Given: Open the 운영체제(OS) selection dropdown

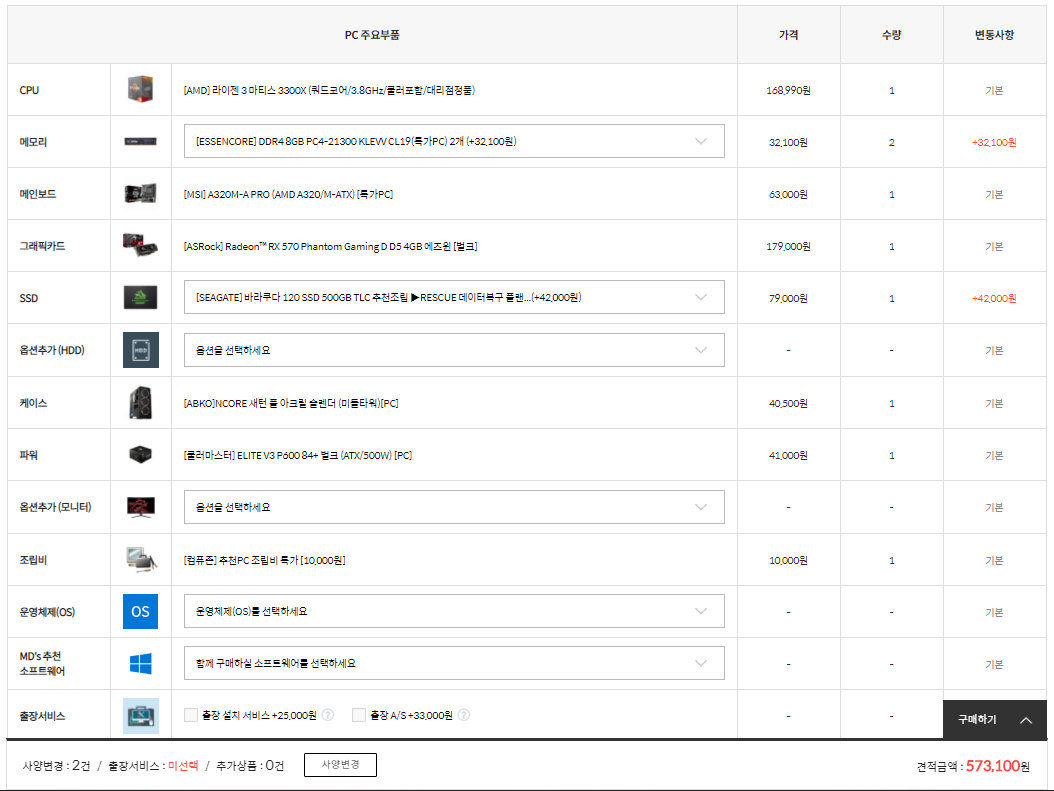Looking at the screenshot, I should coord(453,611).
